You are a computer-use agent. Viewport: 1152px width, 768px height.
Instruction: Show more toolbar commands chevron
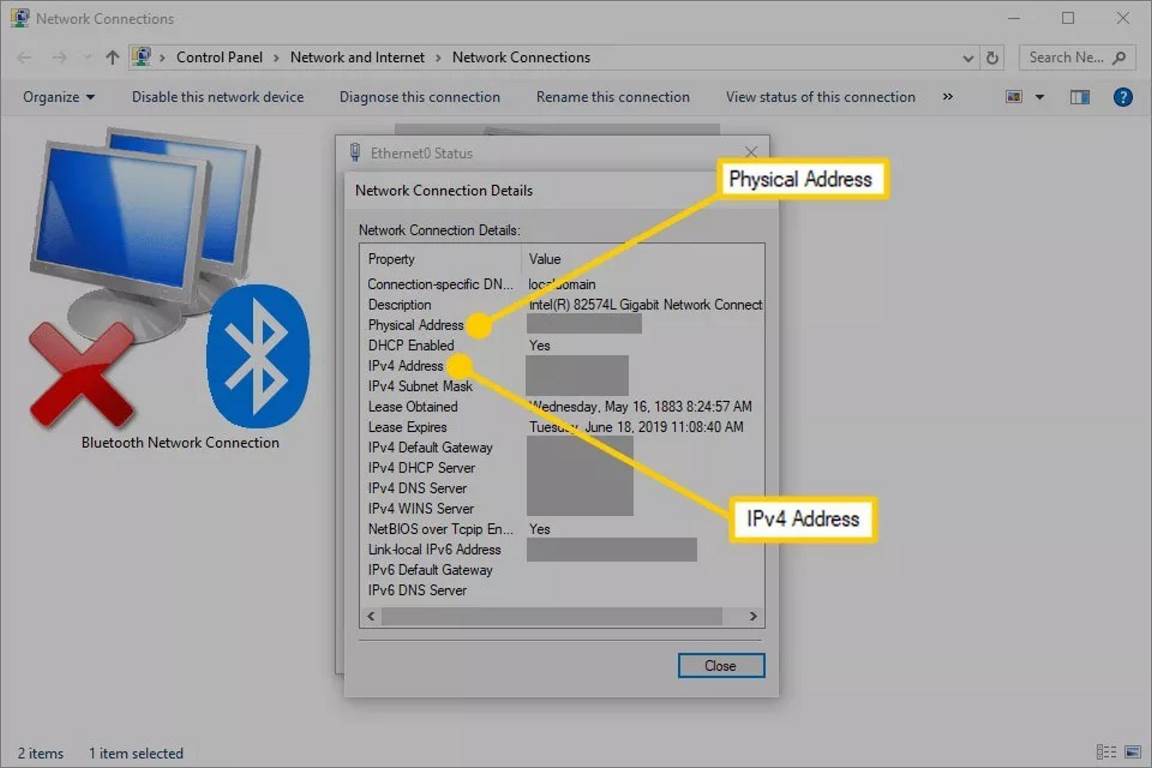pos(948,97)
